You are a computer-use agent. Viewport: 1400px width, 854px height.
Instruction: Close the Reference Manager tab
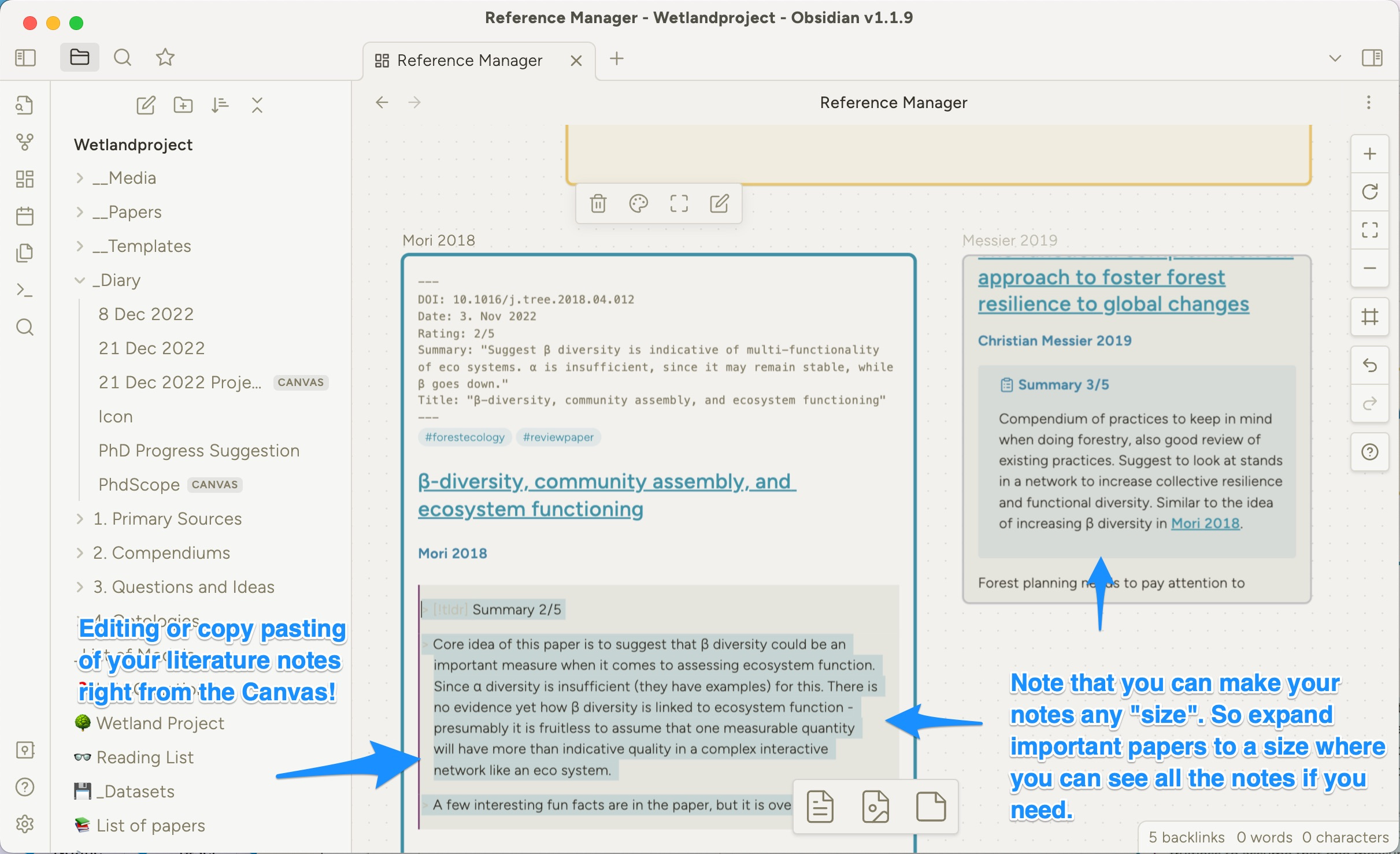coord(576,61)
